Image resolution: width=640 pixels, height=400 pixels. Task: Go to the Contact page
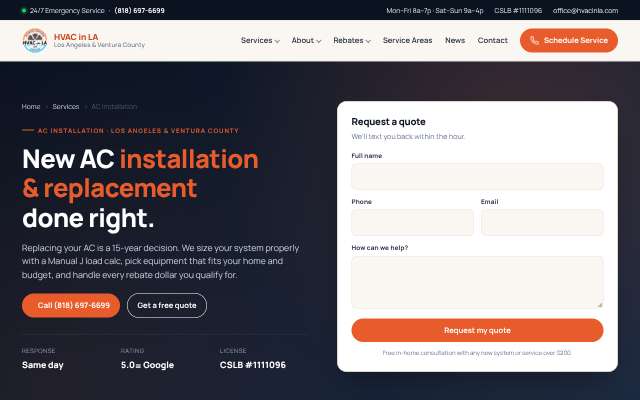click(x=492, y=40)
